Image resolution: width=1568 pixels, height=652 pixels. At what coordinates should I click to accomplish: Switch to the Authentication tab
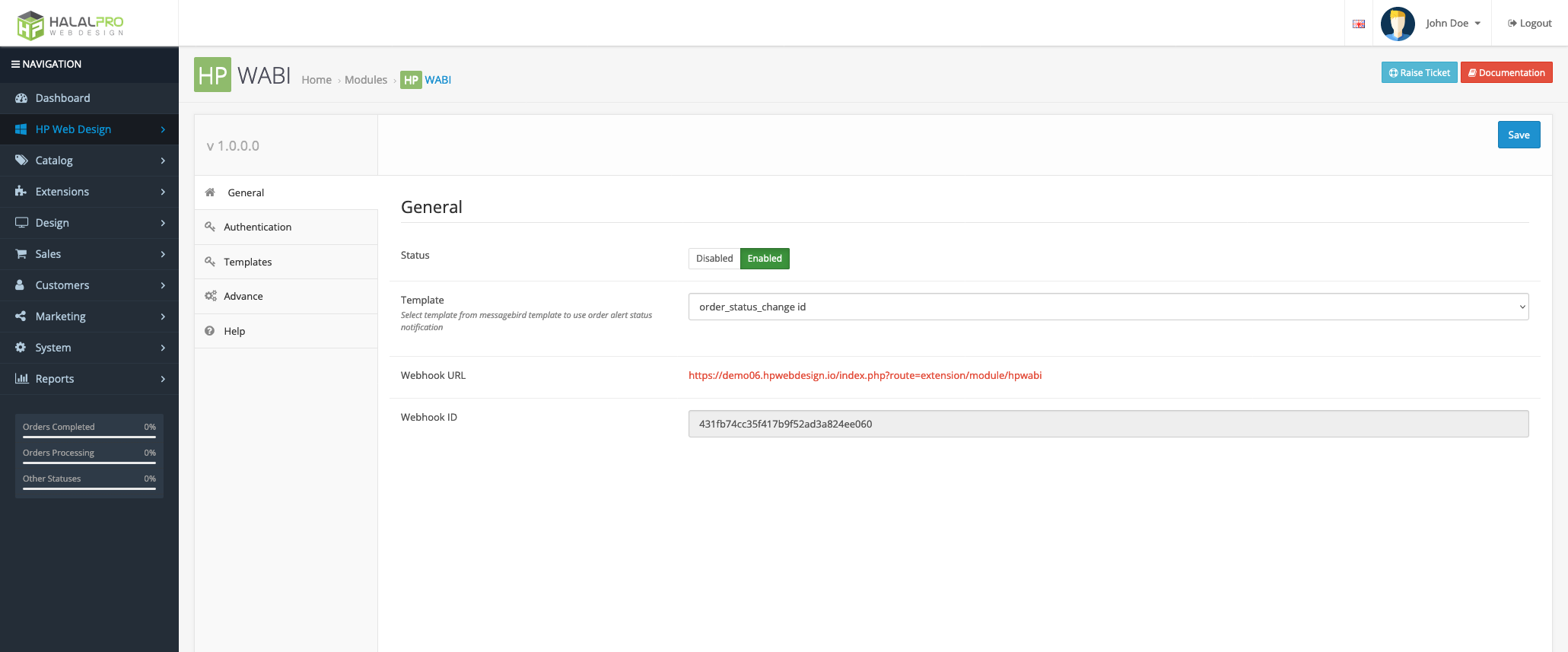(x=286, y=227)
